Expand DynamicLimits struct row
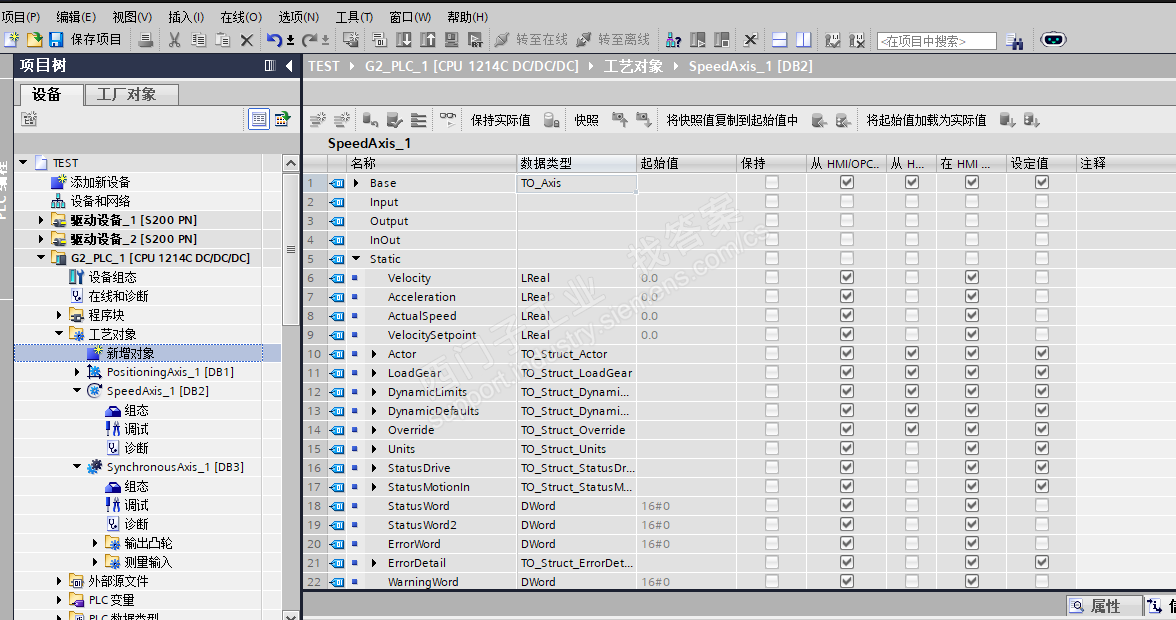Image resolution: width=1176 pixels, height=620 pixels. [x=374, y=391]
